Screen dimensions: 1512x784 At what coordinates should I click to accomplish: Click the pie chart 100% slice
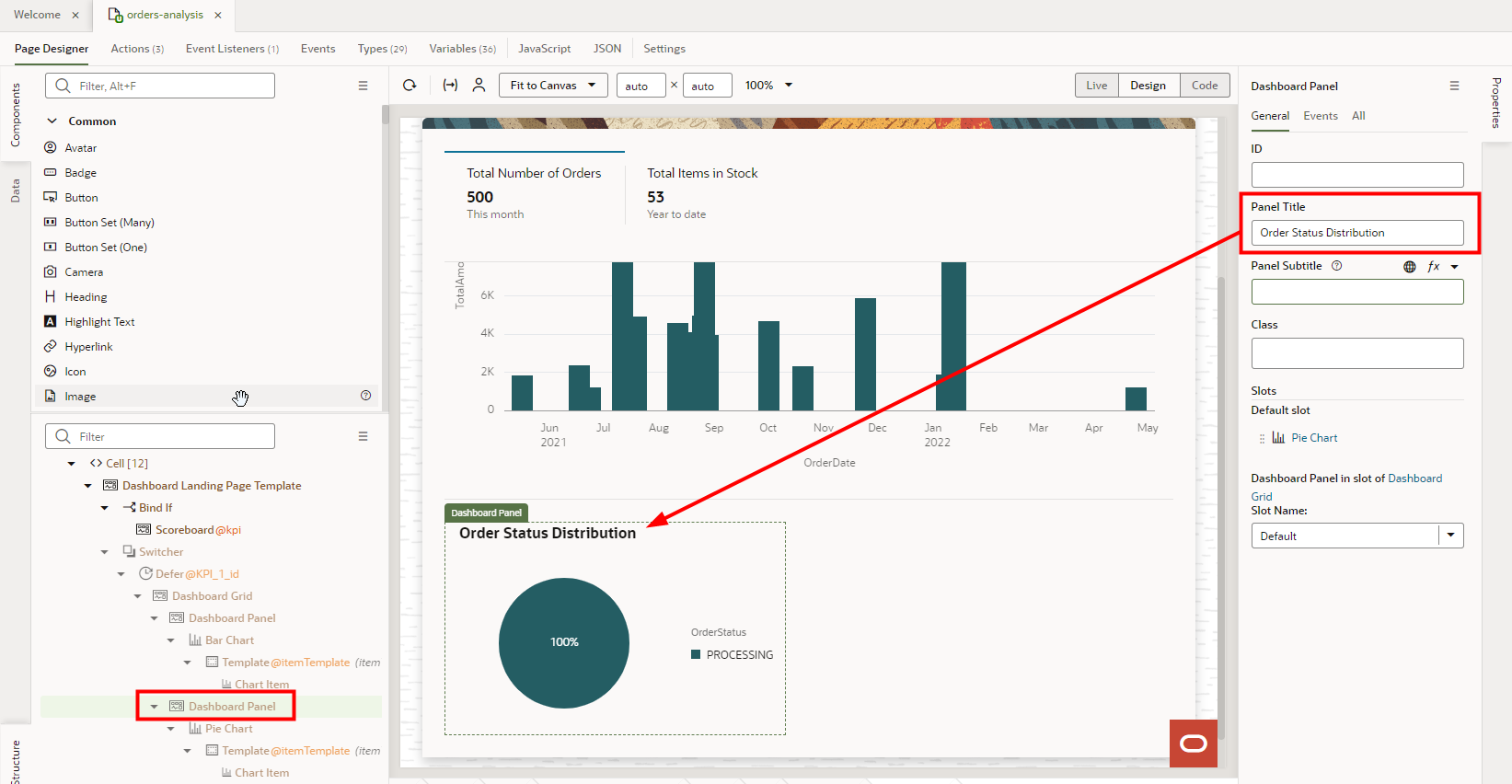(x=564, y=642)
